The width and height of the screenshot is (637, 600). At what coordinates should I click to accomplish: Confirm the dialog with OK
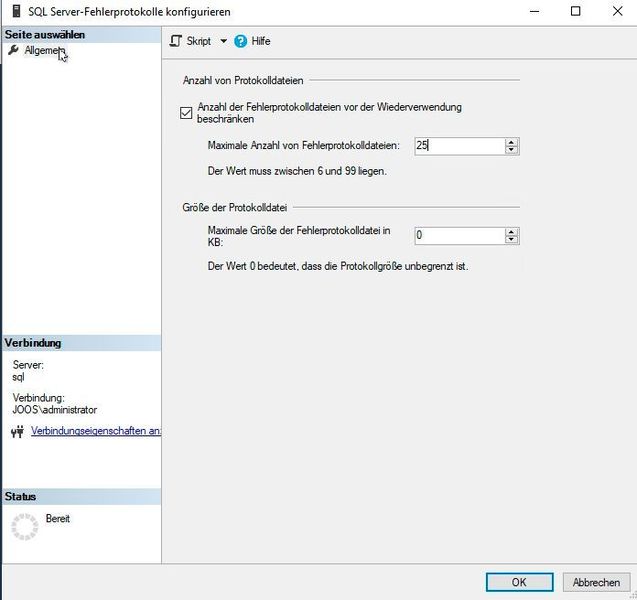point(520,582)
